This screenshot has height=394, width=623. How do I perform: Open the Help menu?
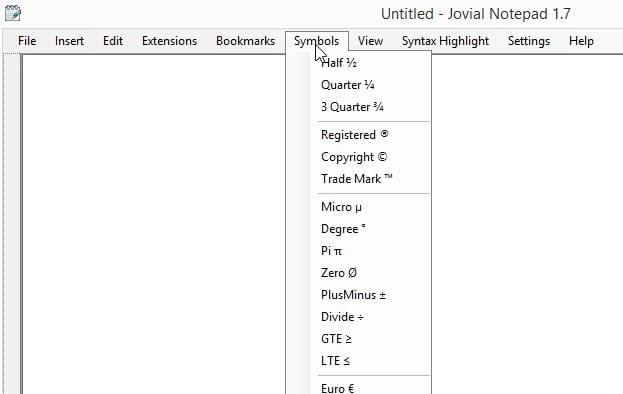(x=581, y=41)
